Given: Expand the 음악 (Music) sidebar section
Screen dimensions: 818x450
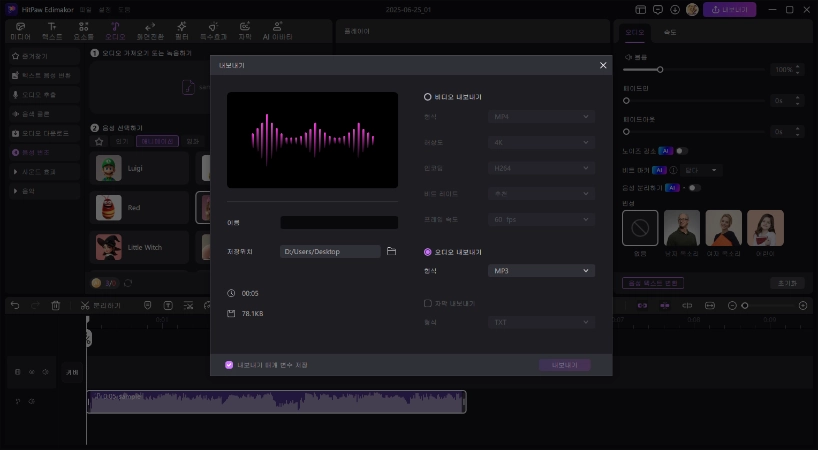Looking at the screenshot, I should tap(44, 191).
